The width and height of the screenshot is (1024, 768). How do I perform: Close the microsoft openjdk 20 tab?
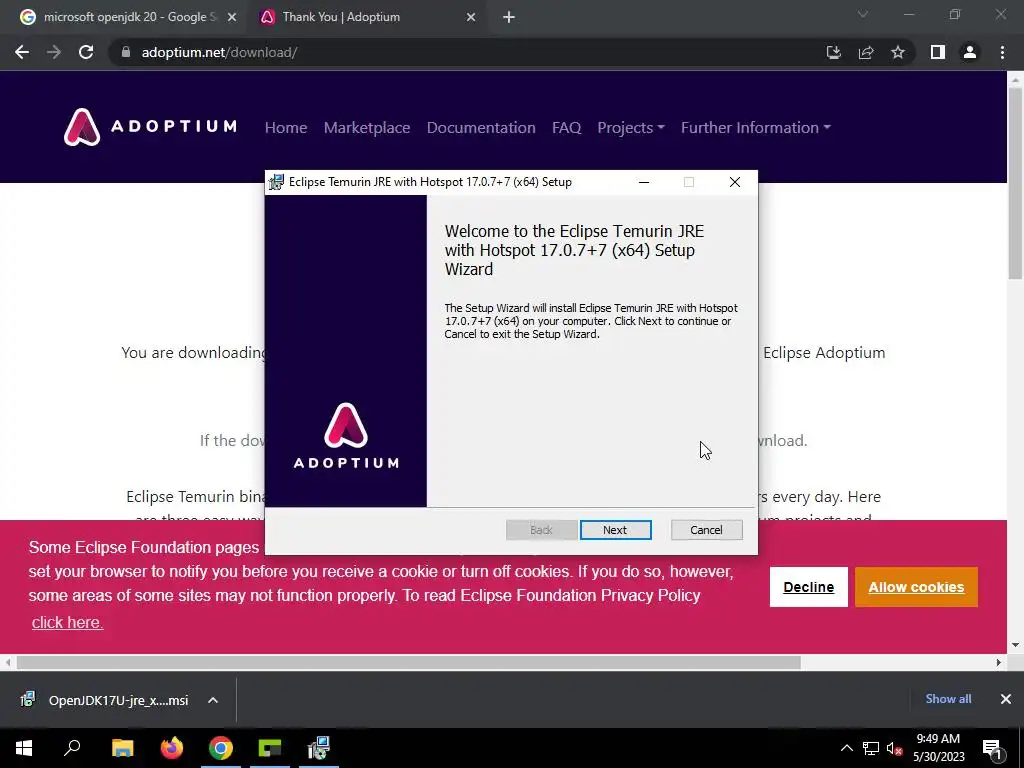click(232, 18)
